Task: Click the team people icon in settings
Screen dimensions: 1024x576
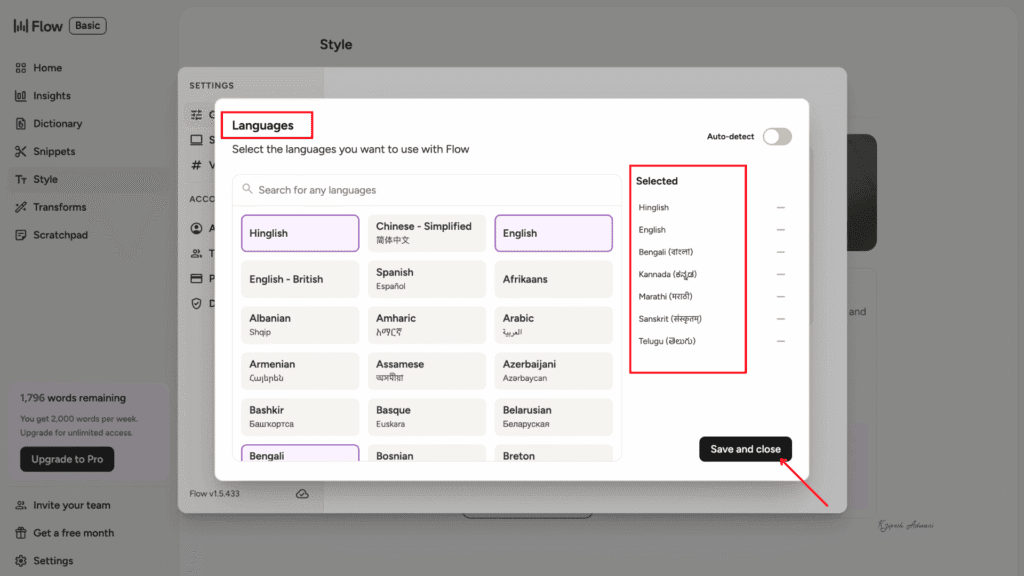Action: (197, 253)
